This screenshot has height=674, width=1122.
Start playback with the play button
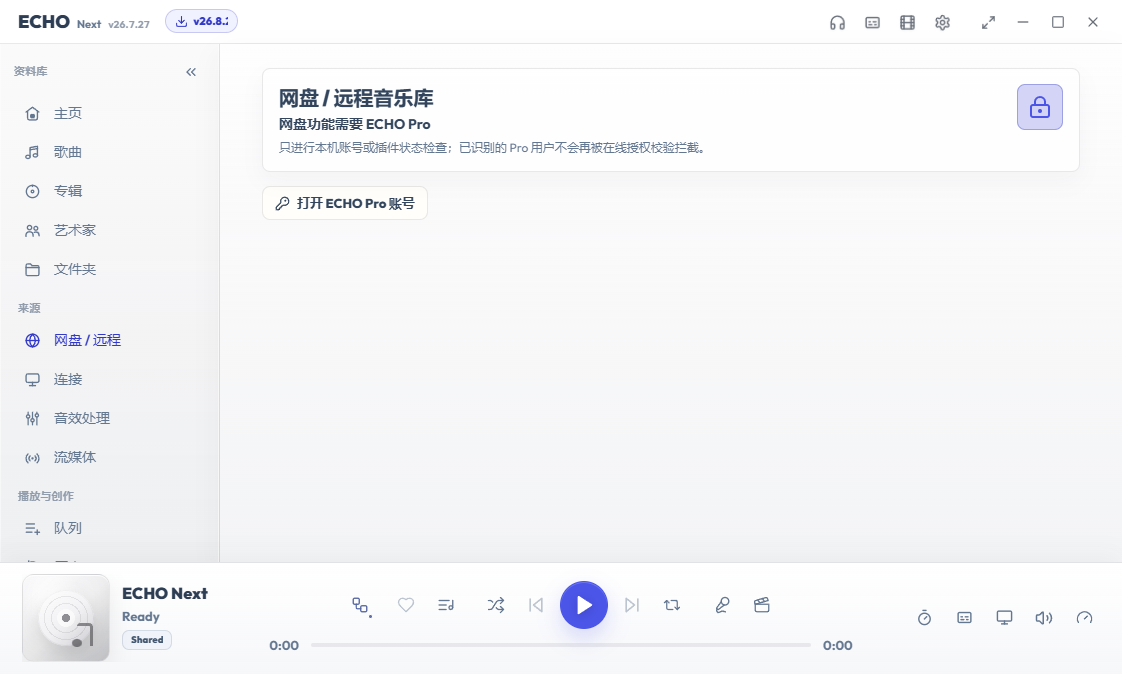[584, 605]
